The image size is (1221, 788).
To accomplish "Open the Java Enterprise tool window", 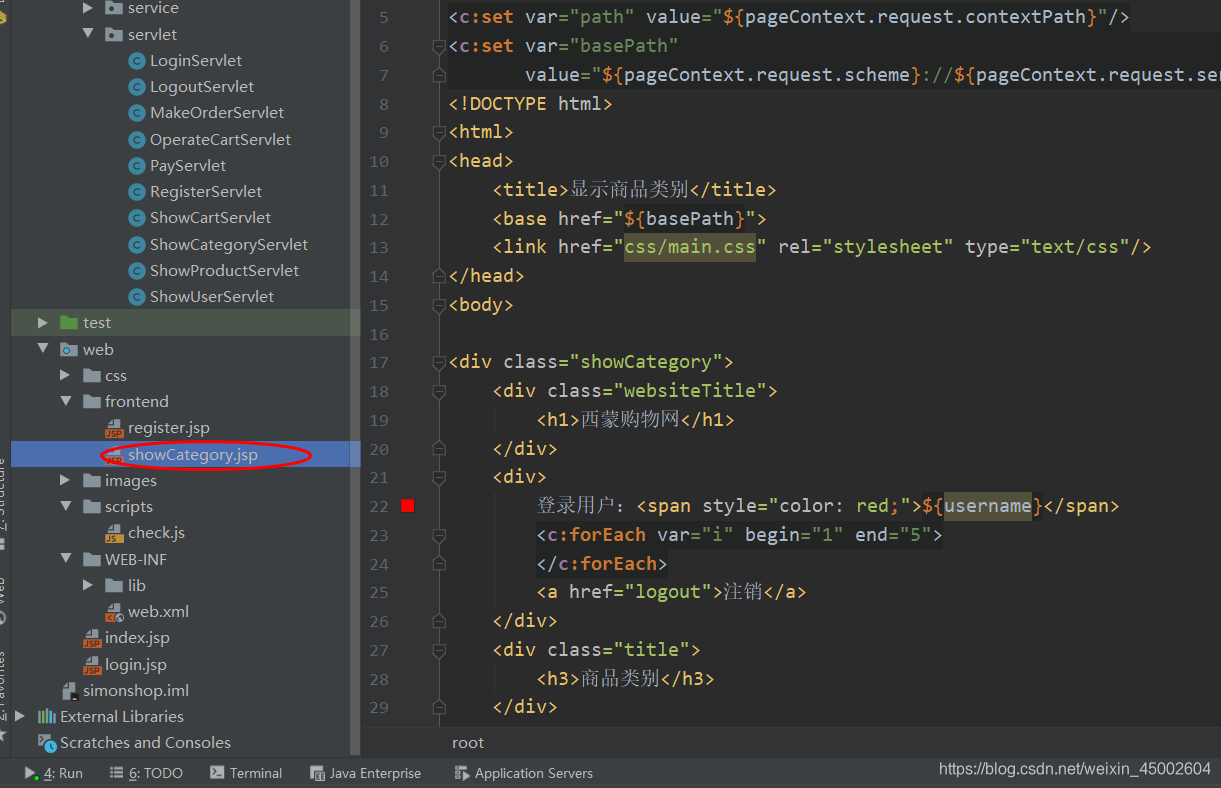I will point(366,773).
